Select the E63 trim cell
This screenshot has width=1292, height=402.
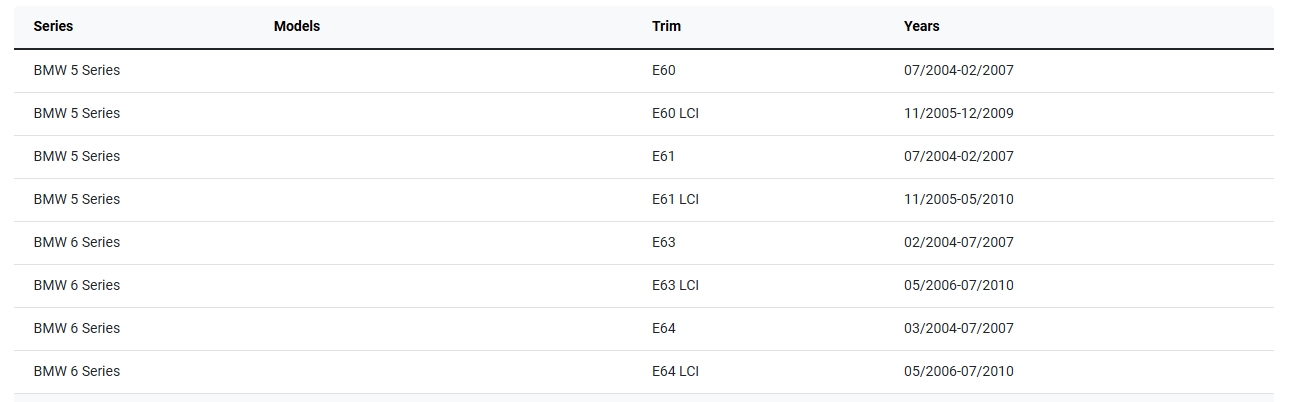[x=664, y=243]
